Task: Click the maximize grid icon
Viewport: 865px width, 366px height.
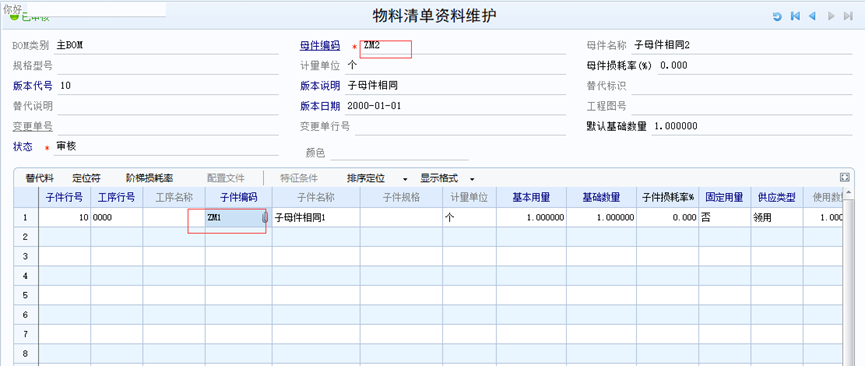Action: 844,177
